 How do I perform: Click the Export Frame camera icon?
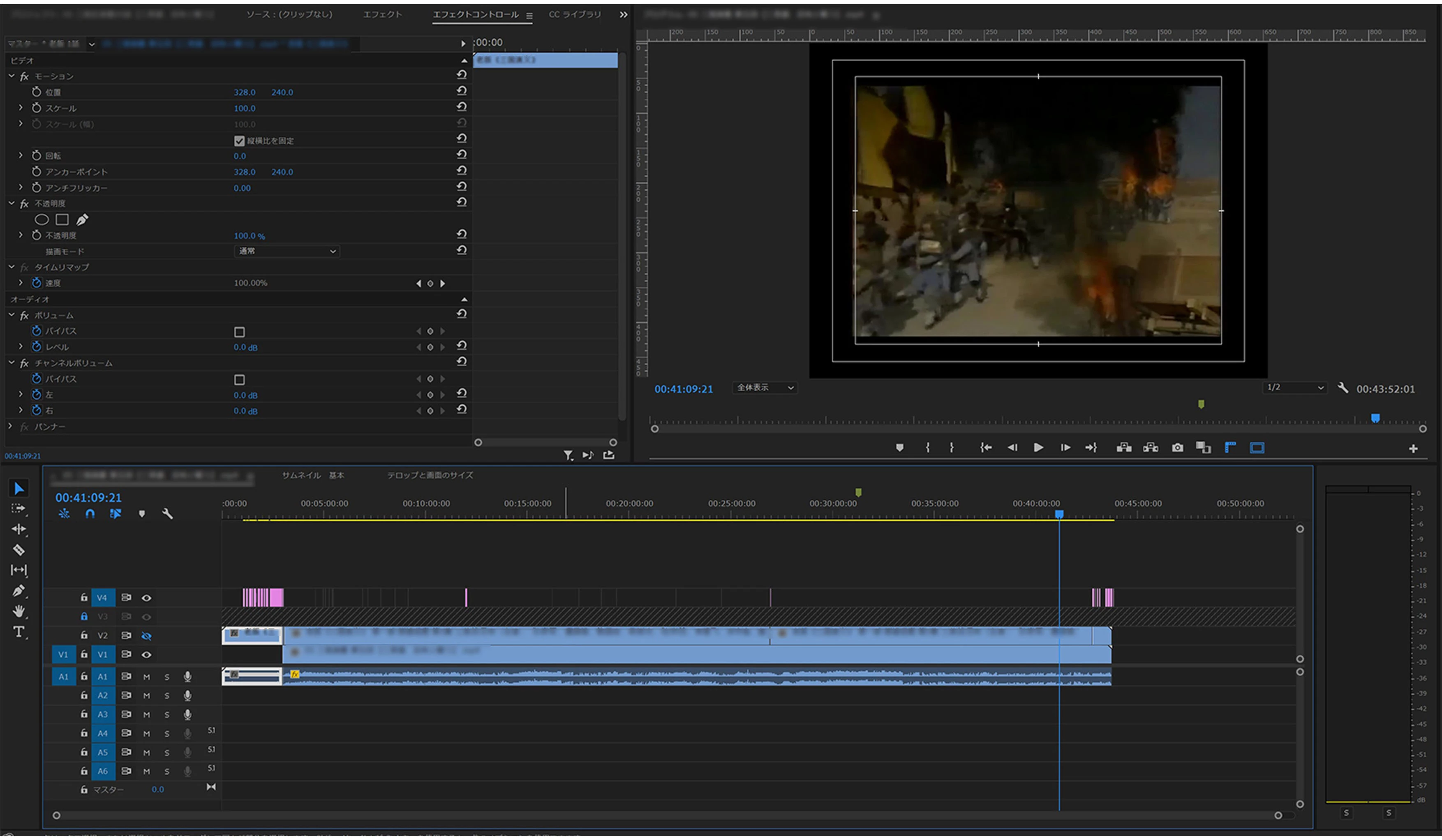click(1177, 448)
